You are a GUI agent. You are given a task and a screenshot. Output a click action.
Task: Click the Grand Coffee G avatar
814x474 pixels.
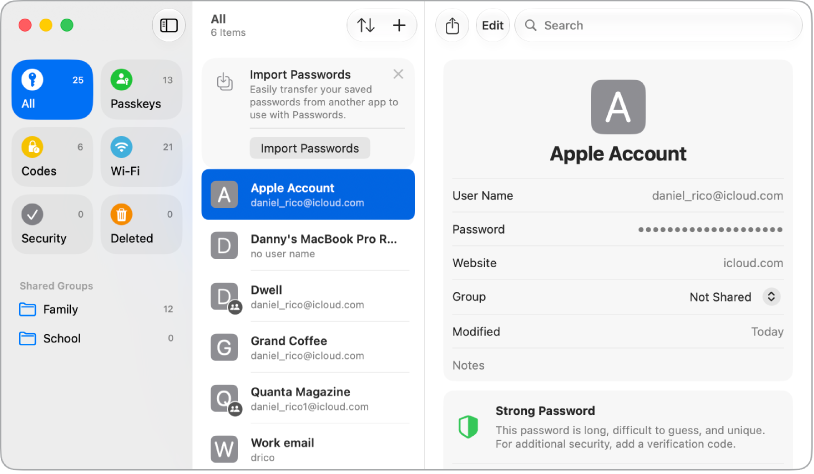(x=224, y=347)
